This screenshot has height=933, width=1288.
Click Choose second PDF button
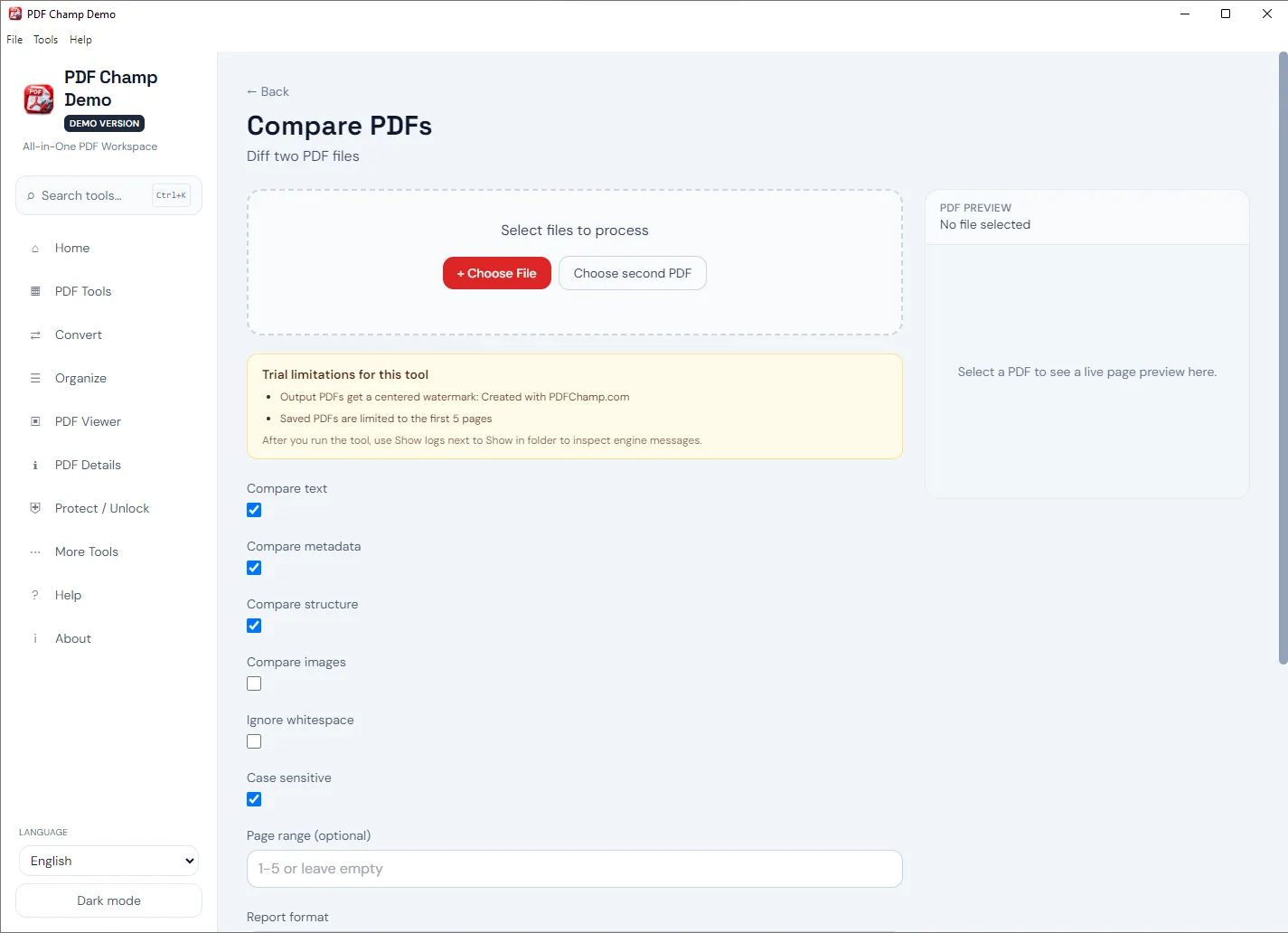click(633, 273)
